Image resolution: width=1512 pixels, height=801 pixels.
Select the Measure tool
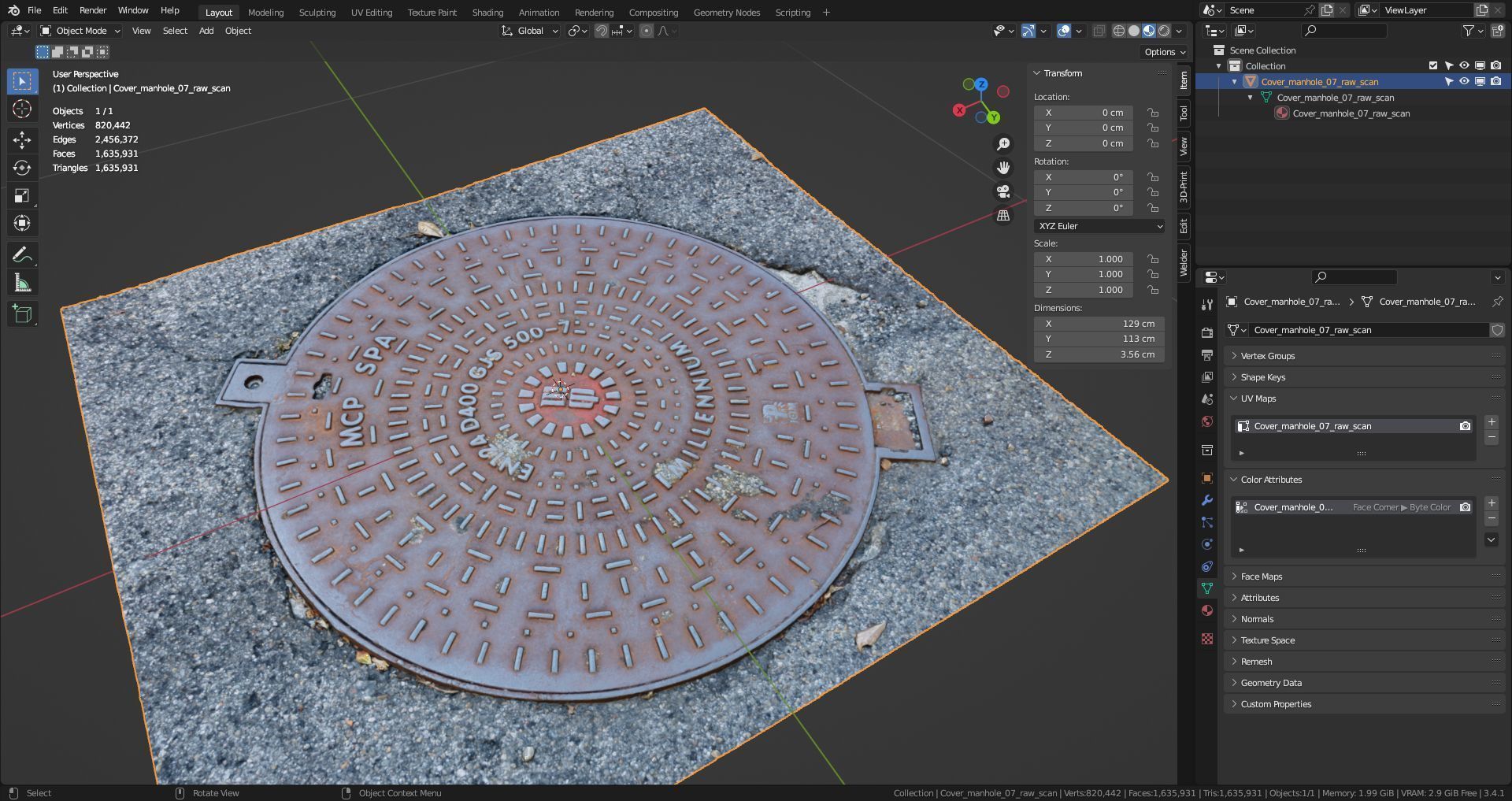[x=22, y=283]
